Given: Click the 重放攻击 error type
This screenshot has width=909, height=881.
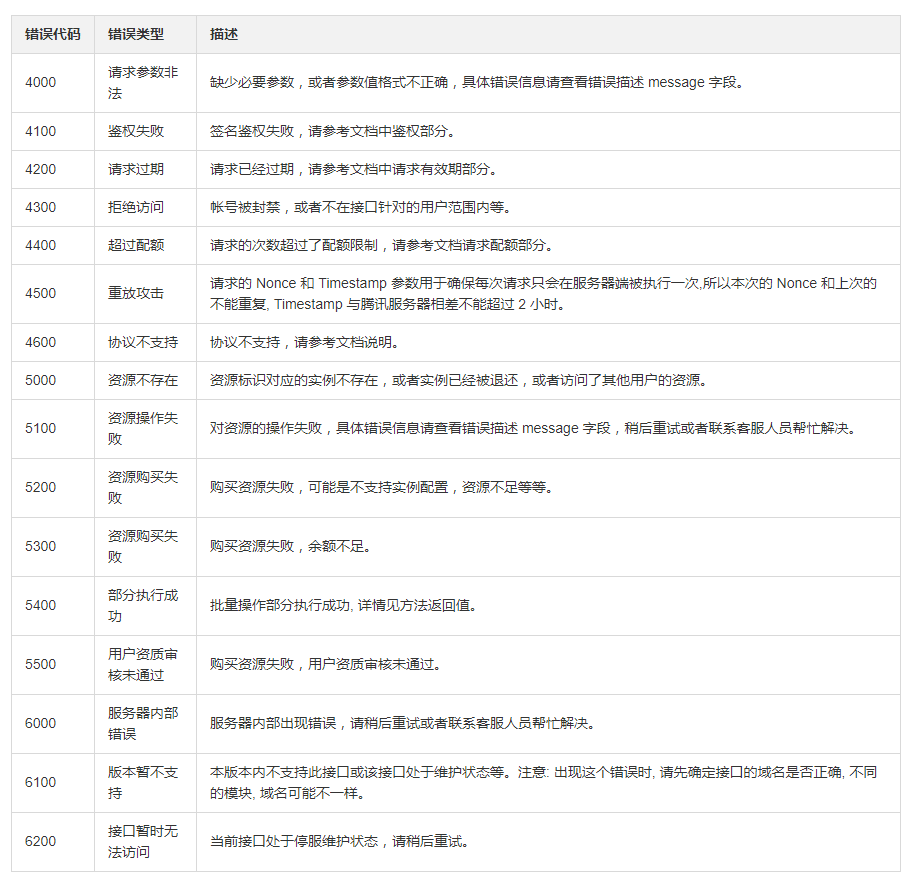Looking at the screenshot, I should click(136, 293).
